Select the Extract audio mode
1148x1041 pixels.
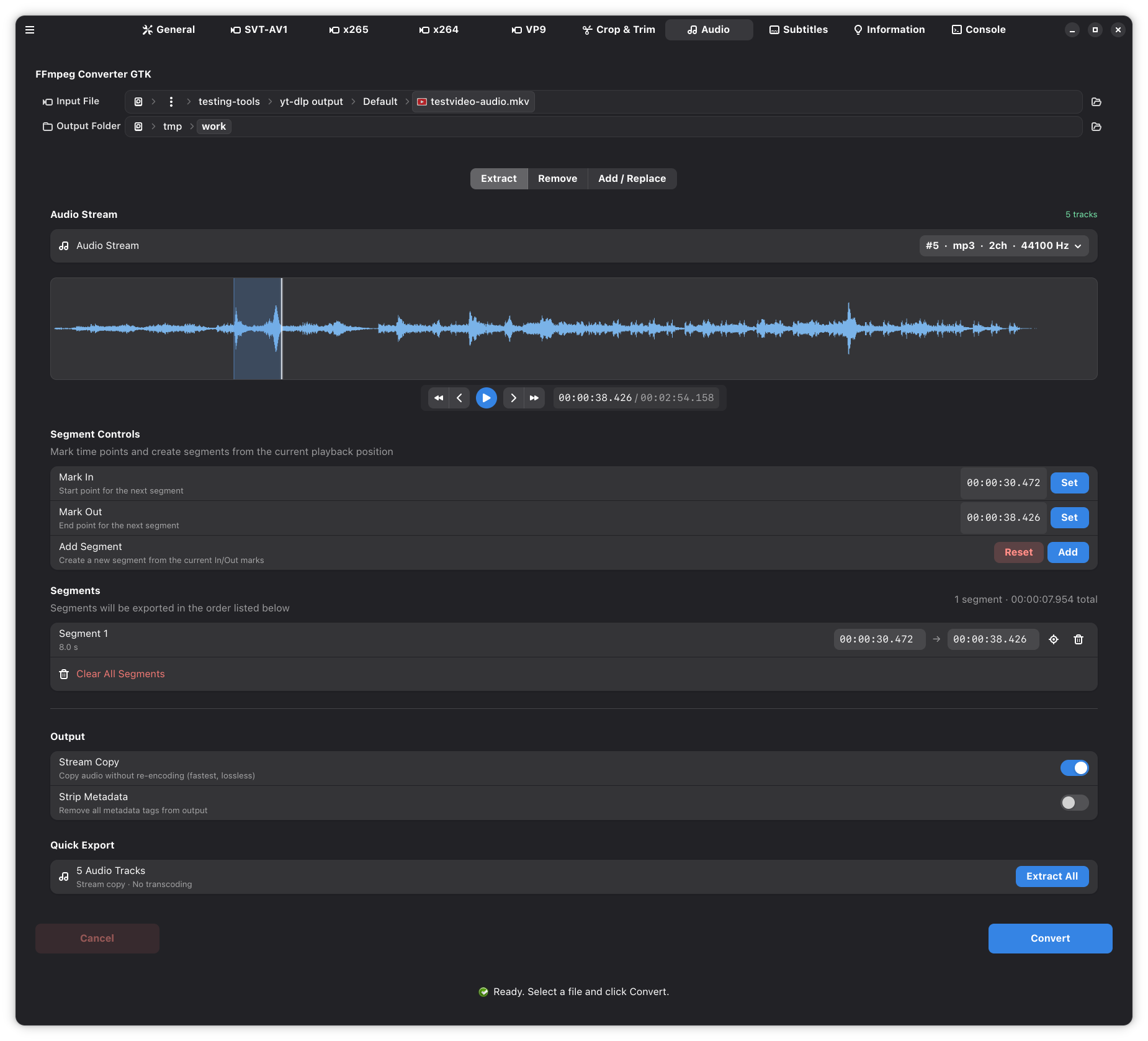499,179
